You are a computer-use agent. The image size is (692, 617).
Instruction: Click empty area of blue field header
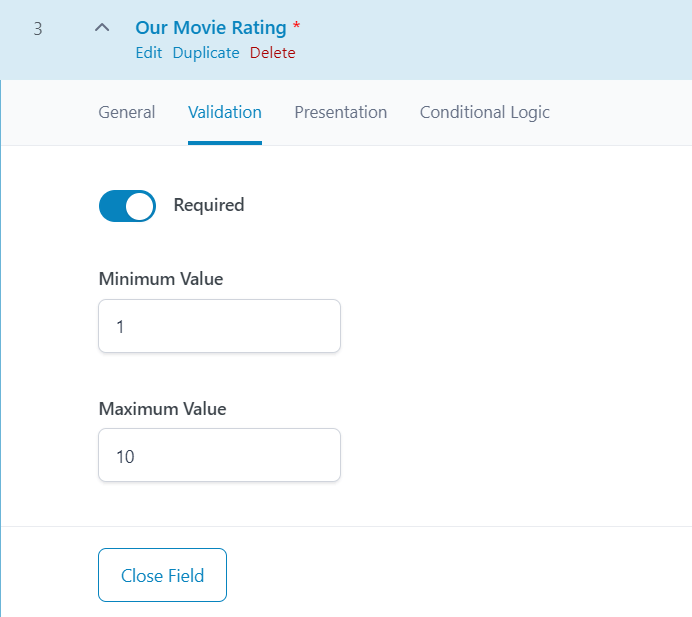click(x=500, y=40)
